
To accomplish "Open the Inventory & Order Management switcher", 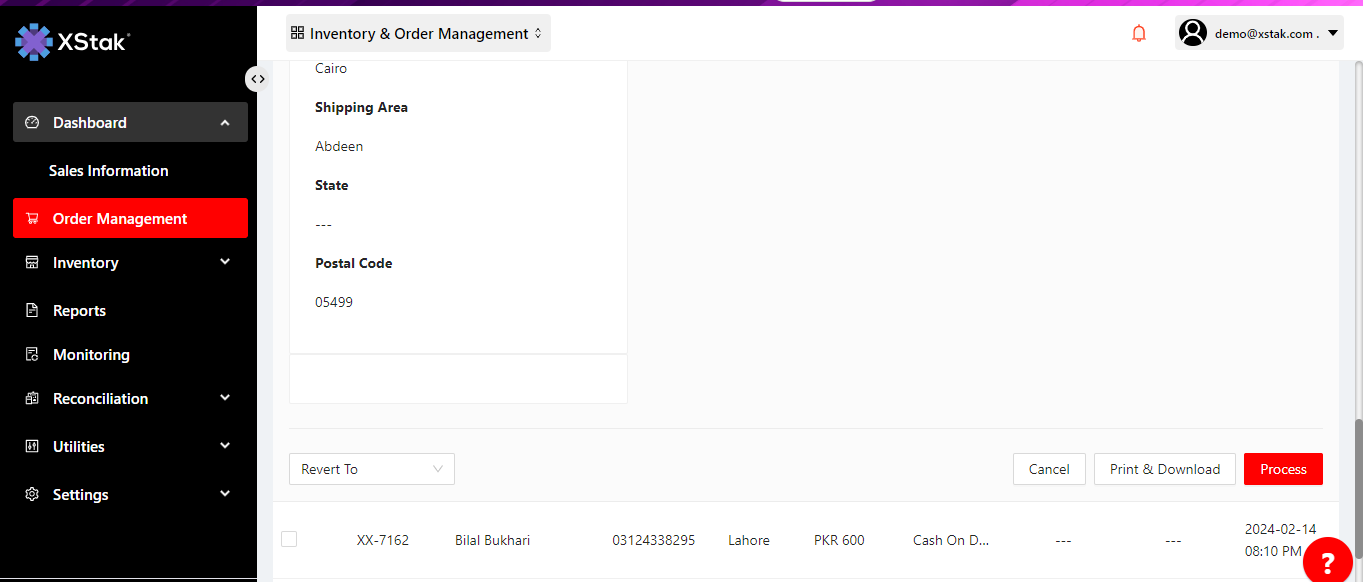I will 417,34.
